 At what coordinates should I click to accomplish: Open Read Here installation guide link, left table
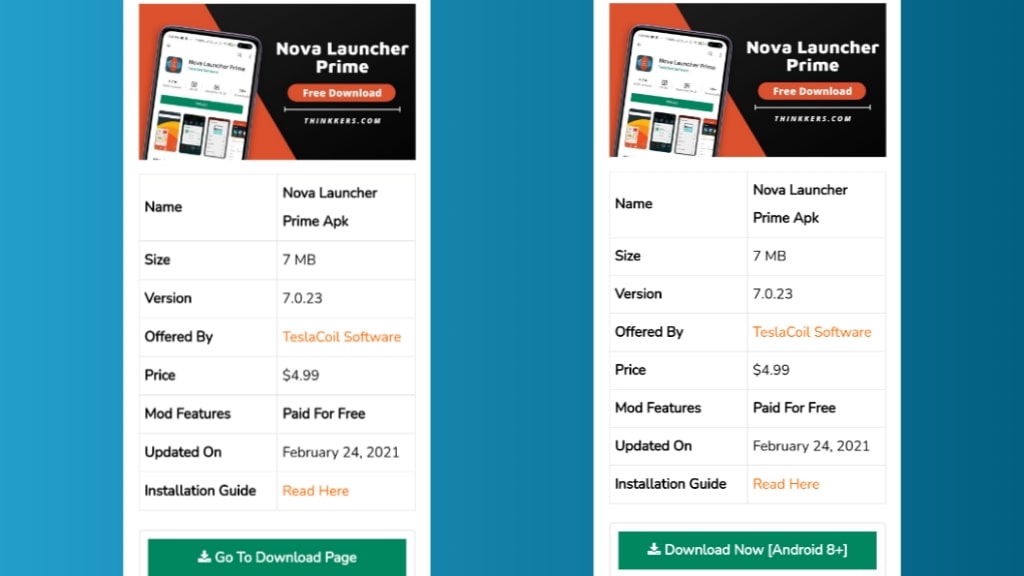(x=315, y=490)
